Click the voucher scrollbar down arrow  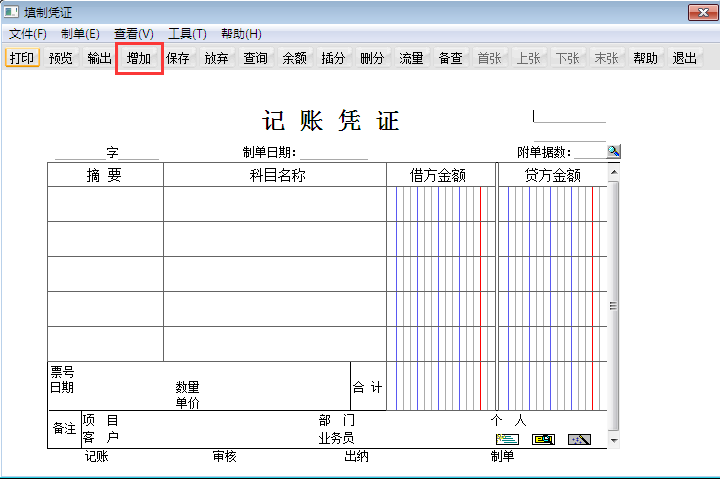pos(613,440)
